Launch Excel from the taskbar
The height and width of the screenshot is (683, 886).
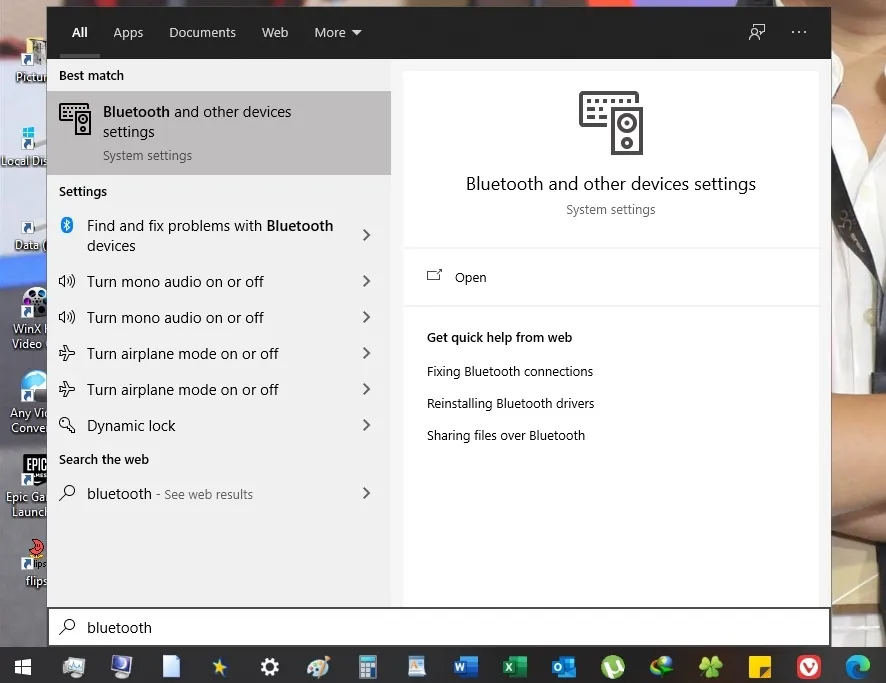[x=514, y=666]
